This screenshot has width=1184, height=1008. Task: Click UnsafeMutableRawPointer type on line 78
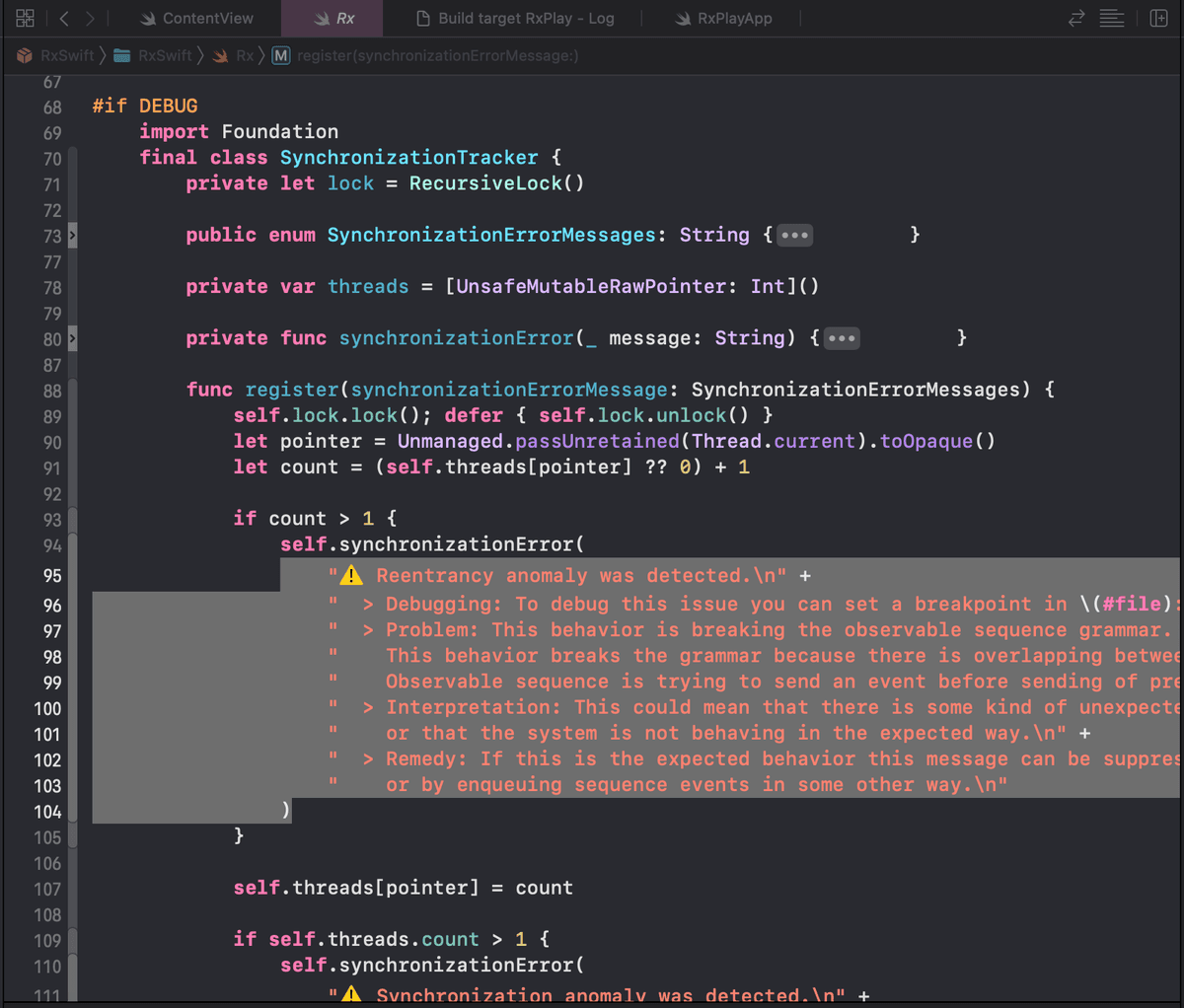[x=591, y=286]
